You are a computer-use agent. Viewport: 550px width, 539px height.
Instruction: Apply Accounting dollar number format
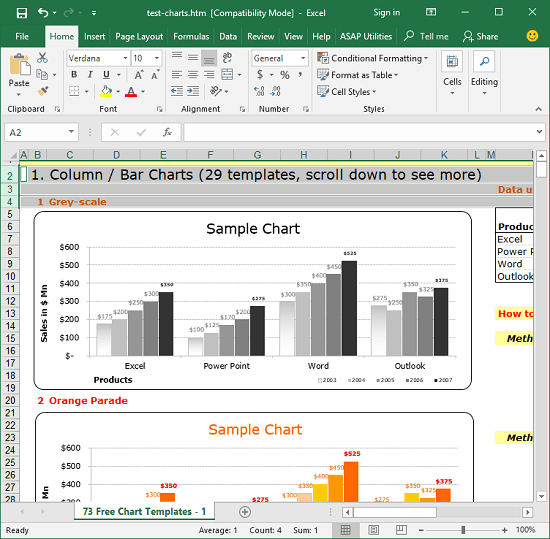point(260,74)
